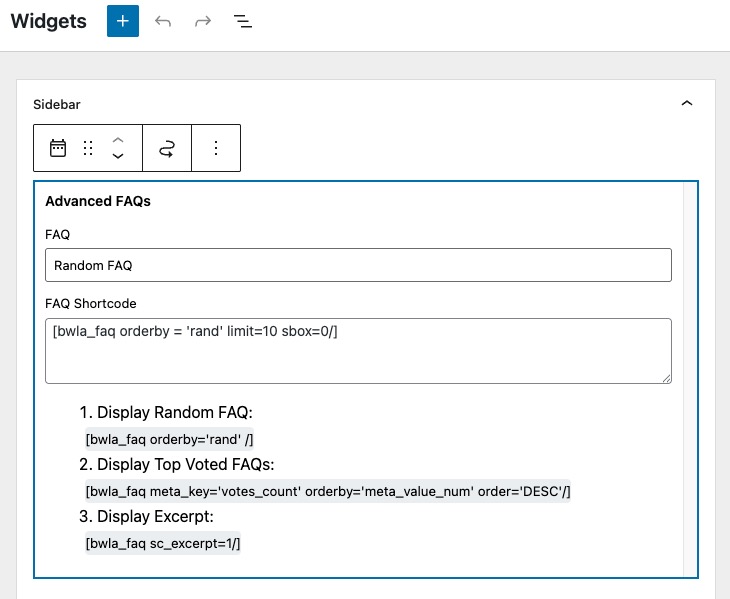Open the three-dot block options menu
This screenshot has width=730, height=599.
click(216, 148)
